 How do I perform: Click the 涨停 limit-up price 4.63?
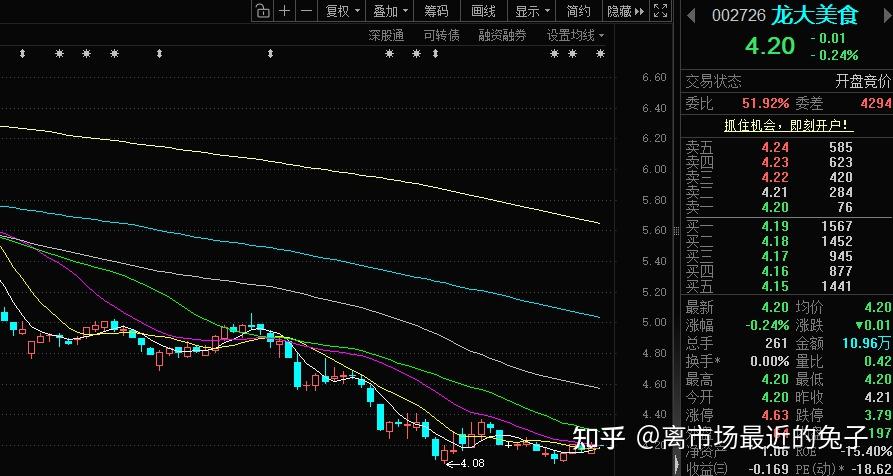pyautogui.click(x=777, y=415)
